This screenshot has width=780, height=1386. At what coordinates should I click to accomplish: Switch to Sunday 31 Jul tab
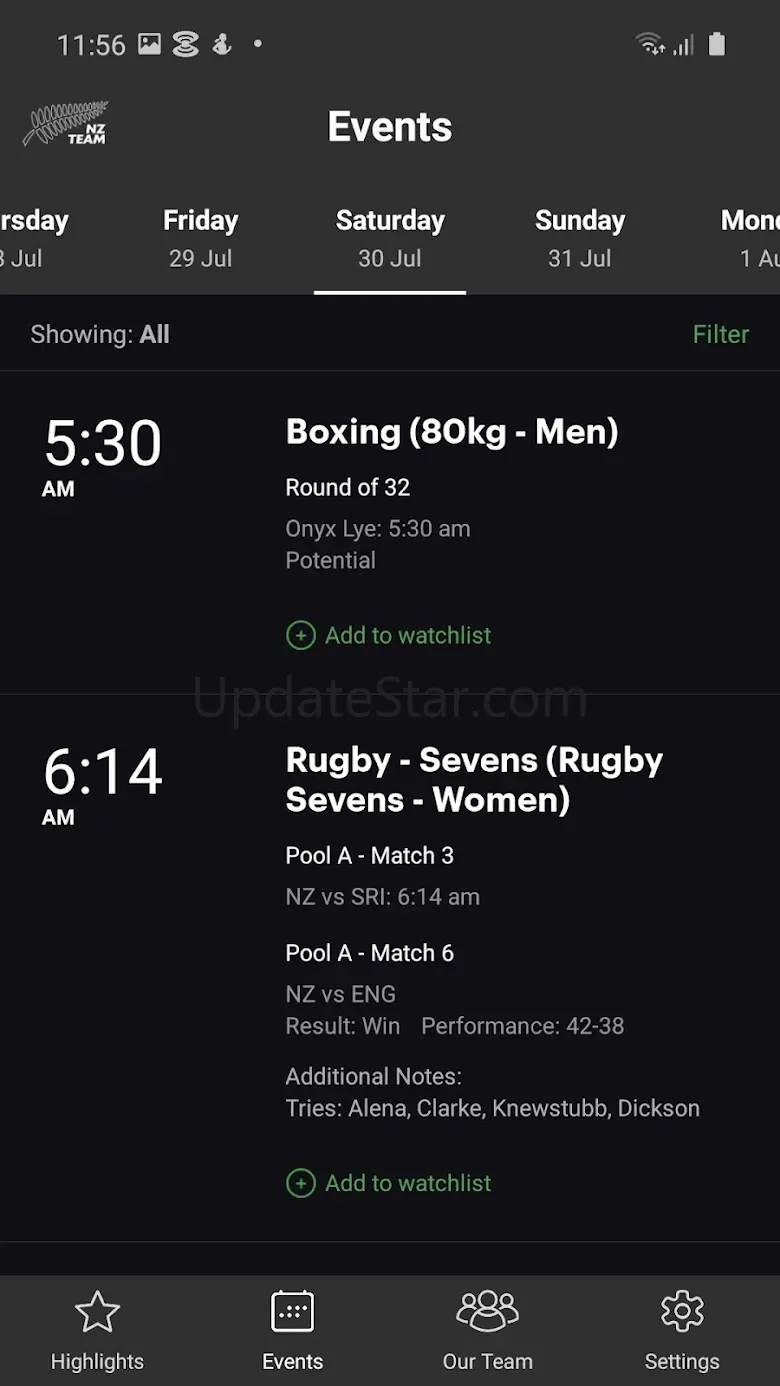pyautogui.click(x=580, y=238)
